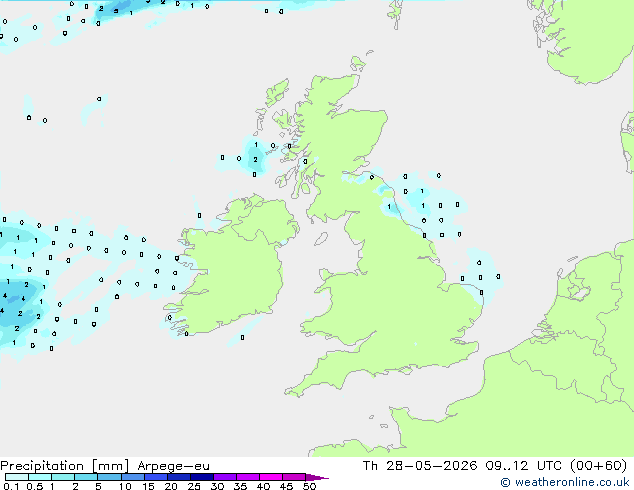Click the '0.5' legend scale label
634x490 pixels.
[34, 486]
